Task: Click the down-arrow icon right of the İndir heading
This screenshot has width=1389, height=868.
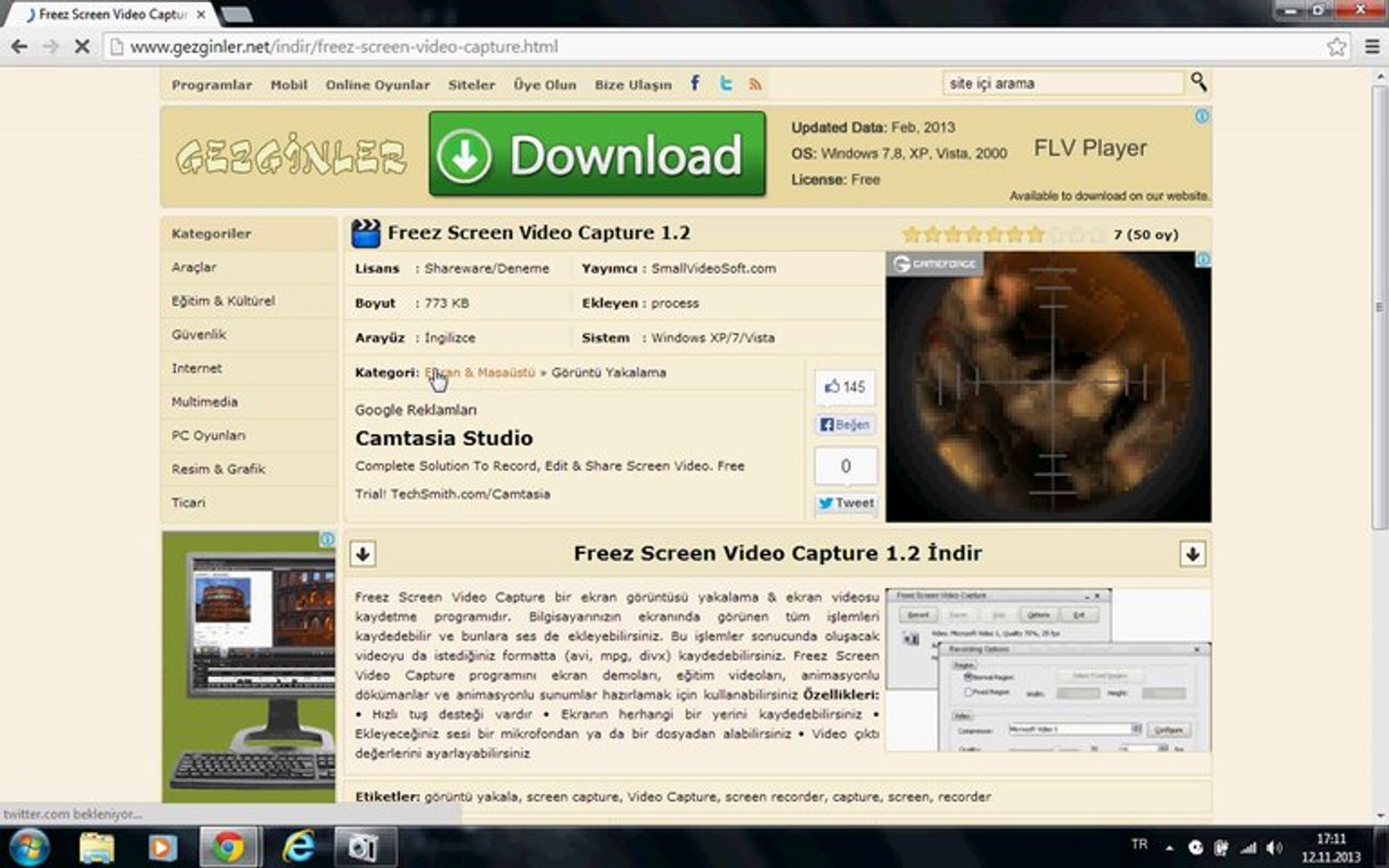Action: pyautogui.click(x=1192, y=553)
